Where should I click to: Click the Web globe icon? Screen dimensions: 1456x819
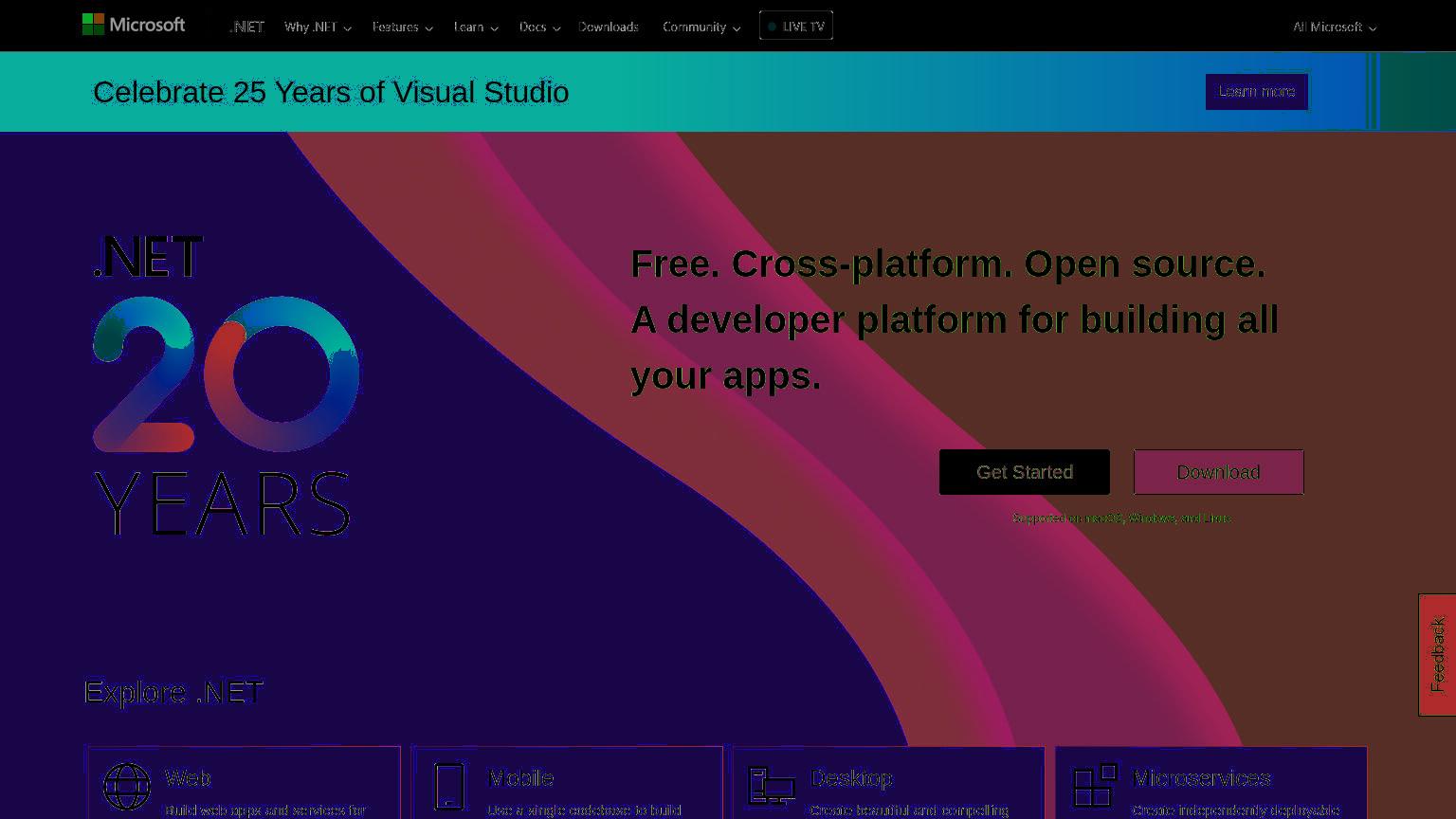pos(127,787)
